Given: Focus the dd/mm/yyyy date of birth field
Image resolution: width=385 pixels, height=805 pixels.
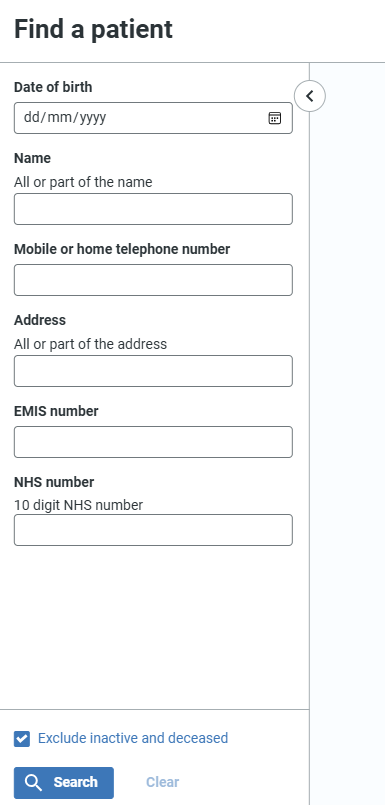Looking at the screenshot, I should pyautogui.click(x=153, y=118).
